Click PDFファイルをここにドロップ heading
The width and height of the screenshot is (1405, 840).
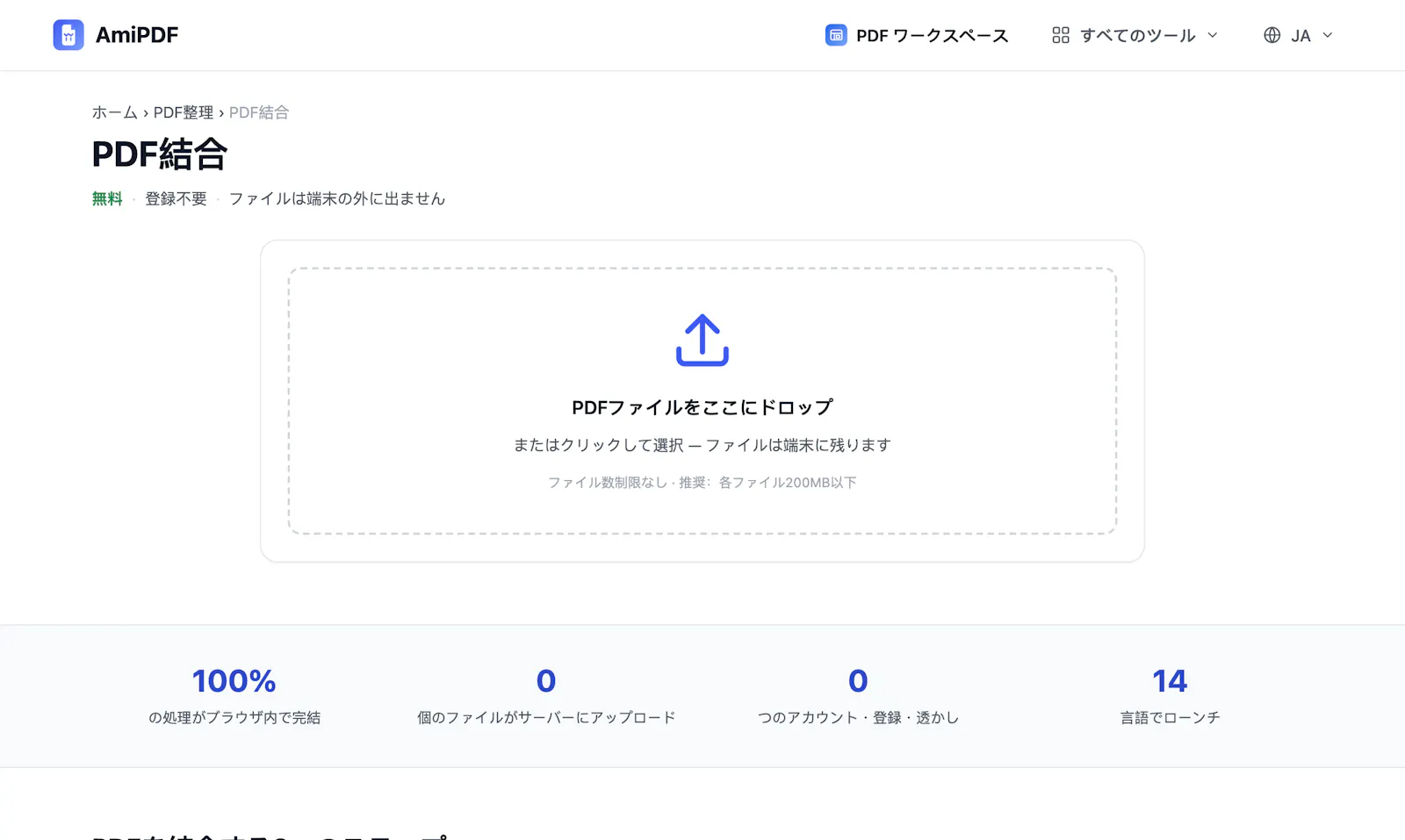702,407
